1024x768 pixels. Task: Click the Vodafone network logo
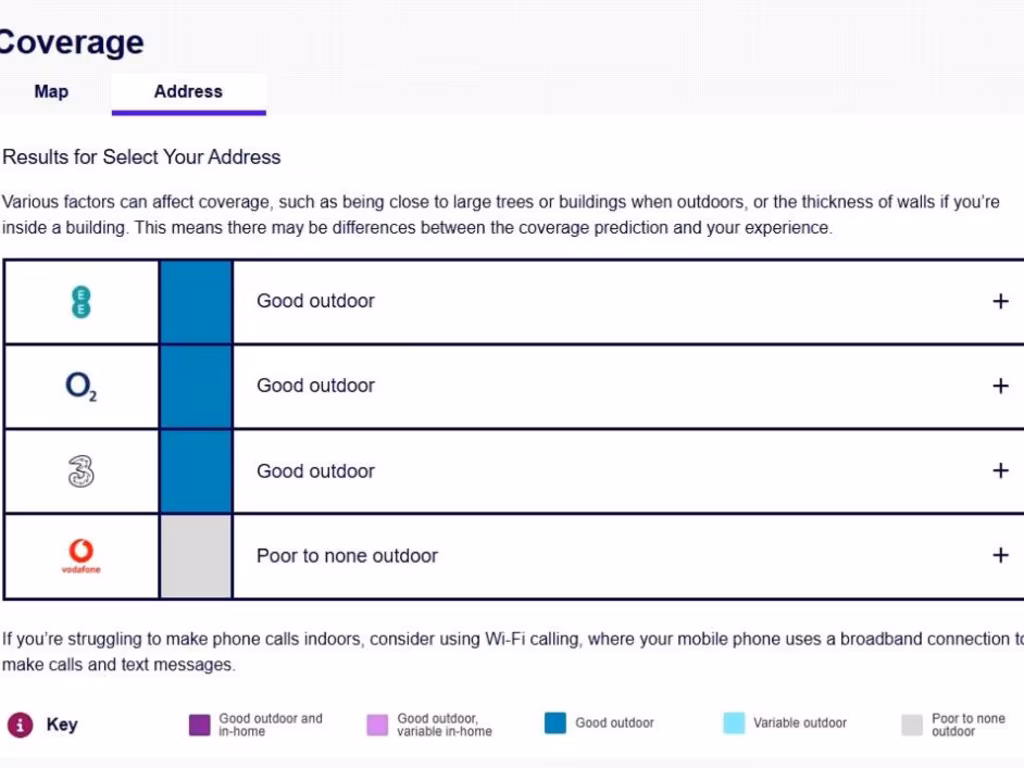click(81, 556)
